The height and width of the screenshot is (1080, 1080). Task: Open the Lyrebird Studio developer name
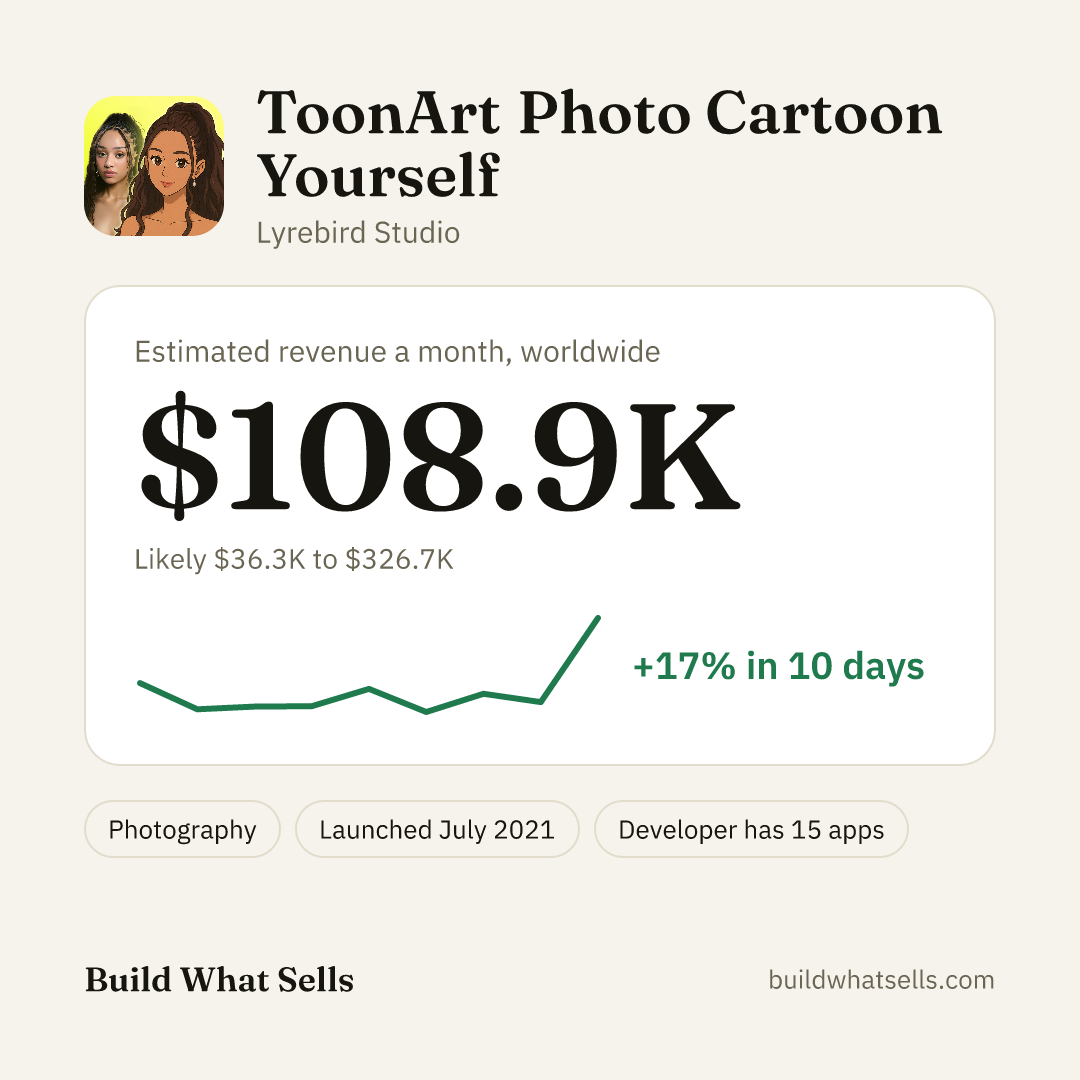click(x=358, y=233)
